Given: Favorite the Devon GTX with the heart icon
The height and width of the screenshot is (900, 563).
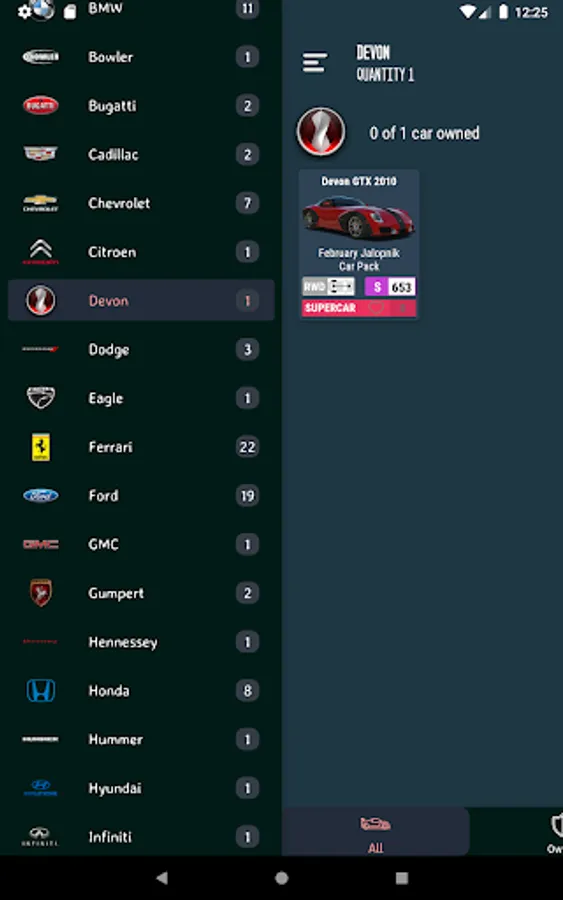Looking at the screenshot, I should coord(376,308).
